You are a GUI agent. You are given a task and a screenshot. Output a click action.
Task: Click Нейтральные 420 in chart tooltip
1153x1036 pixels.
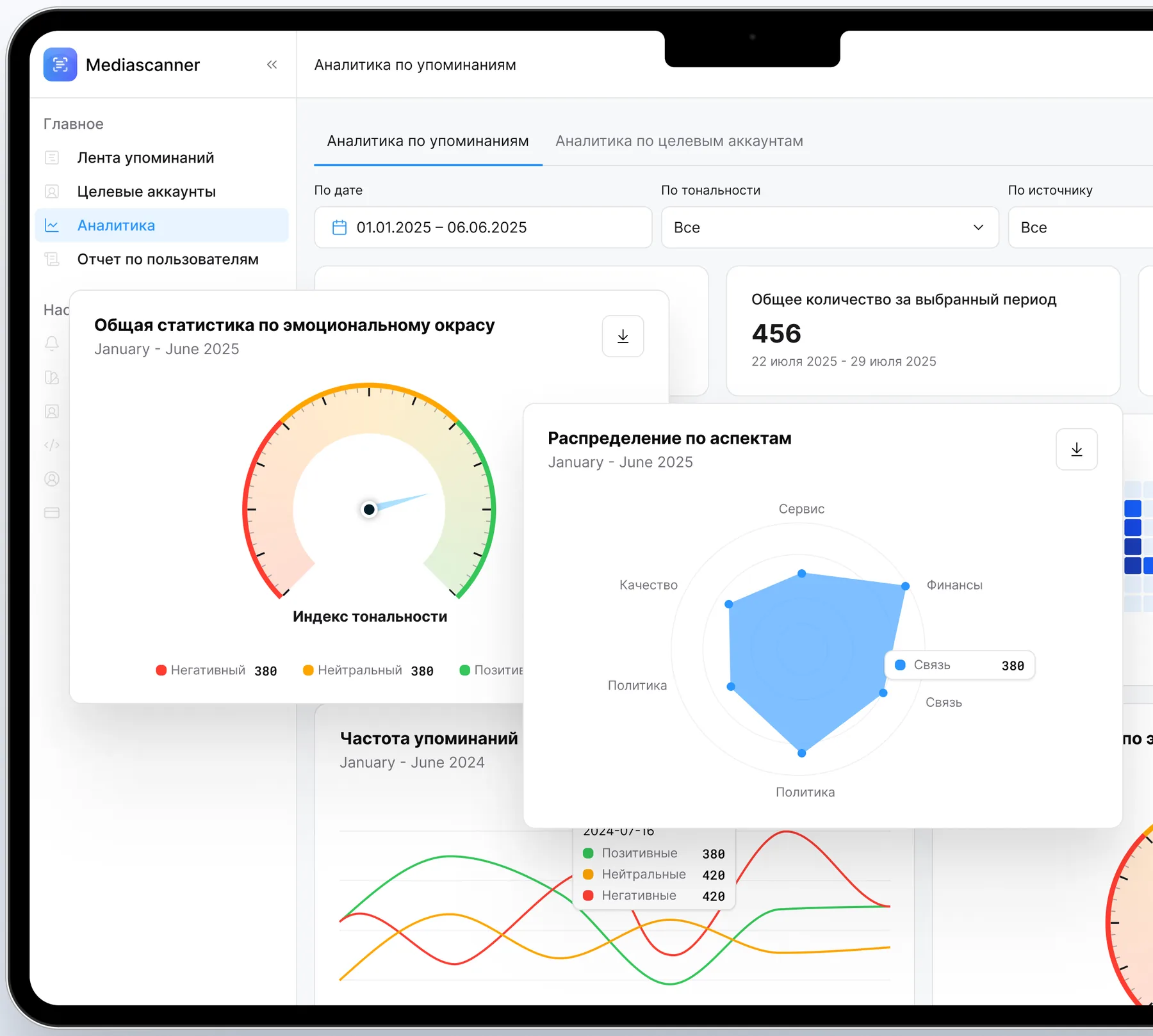(653, 875)
